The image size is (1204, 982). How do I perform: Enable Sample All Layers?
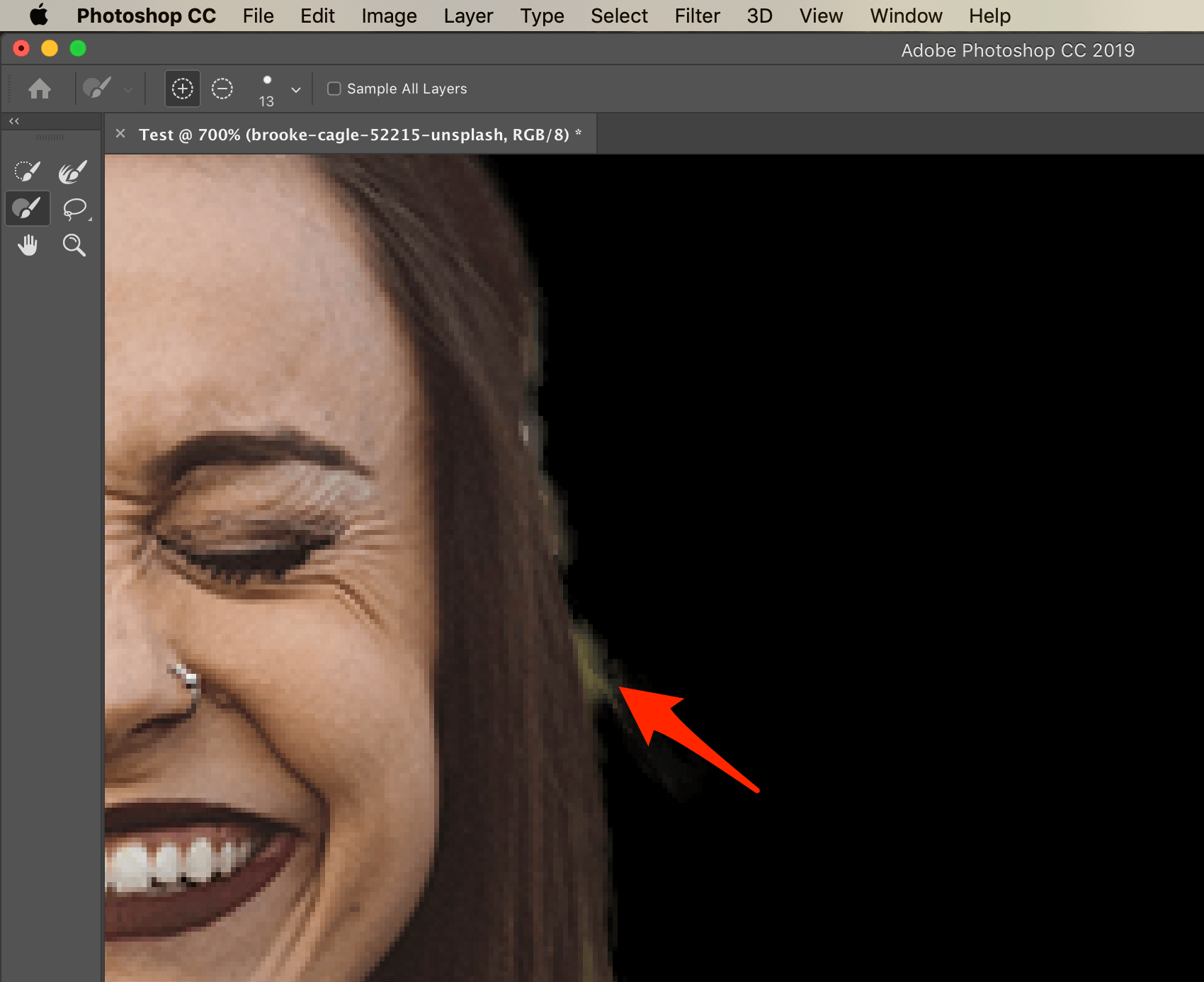[334, 88]
